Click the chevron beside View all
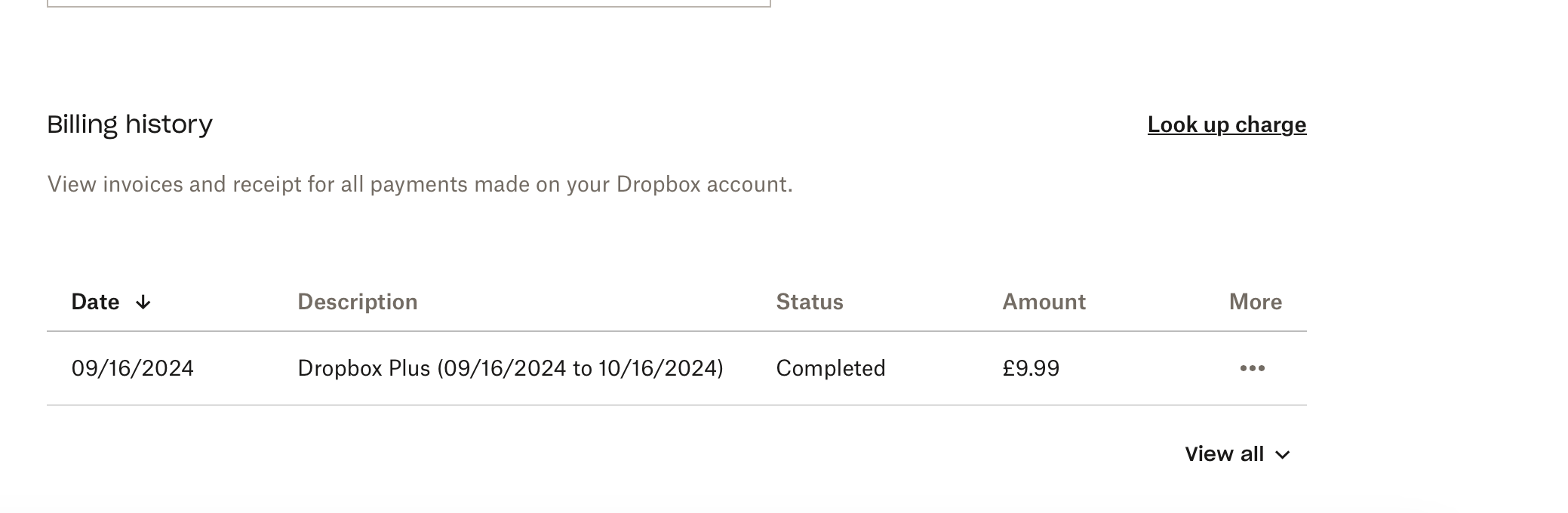1568x513 pixels. point(1283,455)
